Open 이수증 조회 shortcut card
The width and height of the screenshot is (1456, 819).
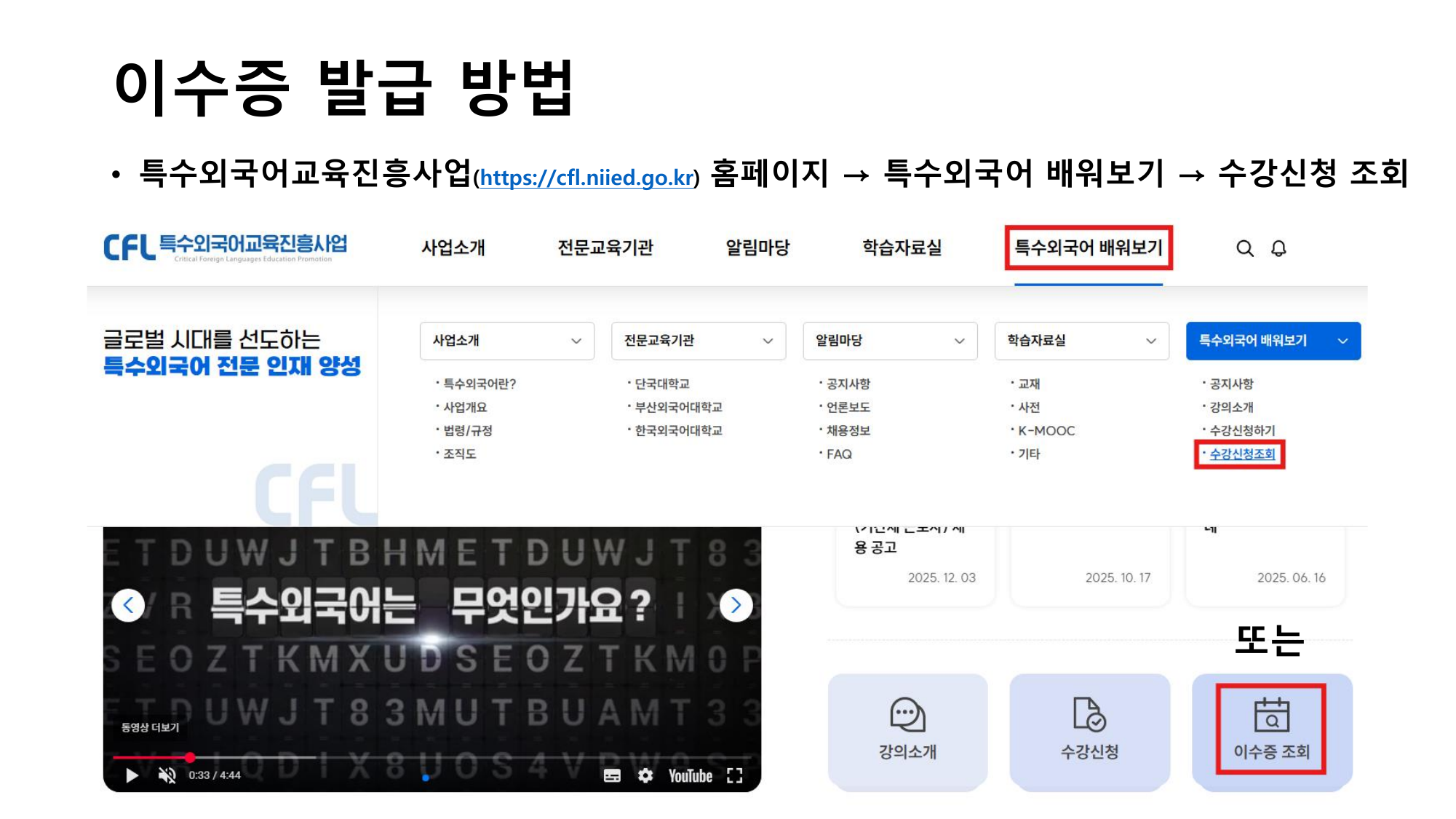1271,731
